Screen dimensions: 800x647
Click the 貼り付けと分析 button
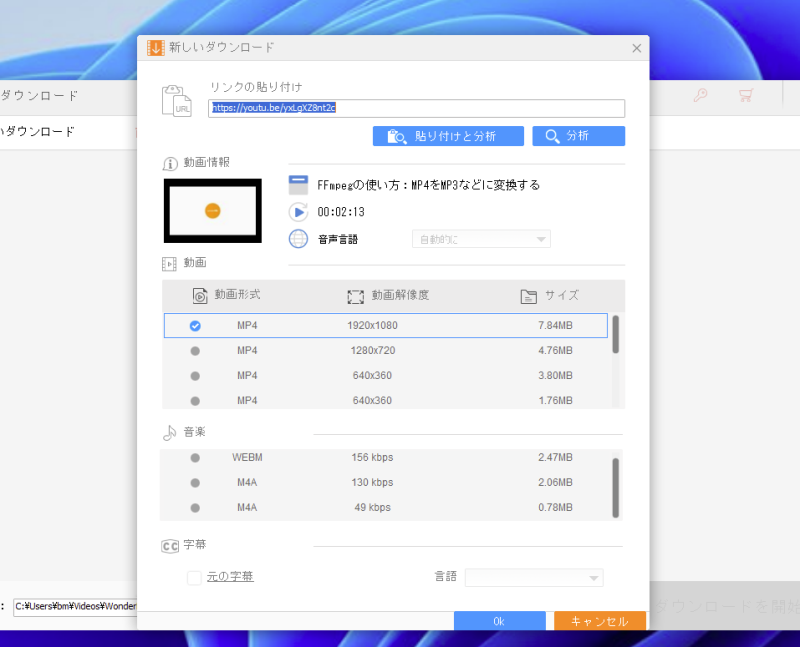pyautogui.click(x=448, y=136)
